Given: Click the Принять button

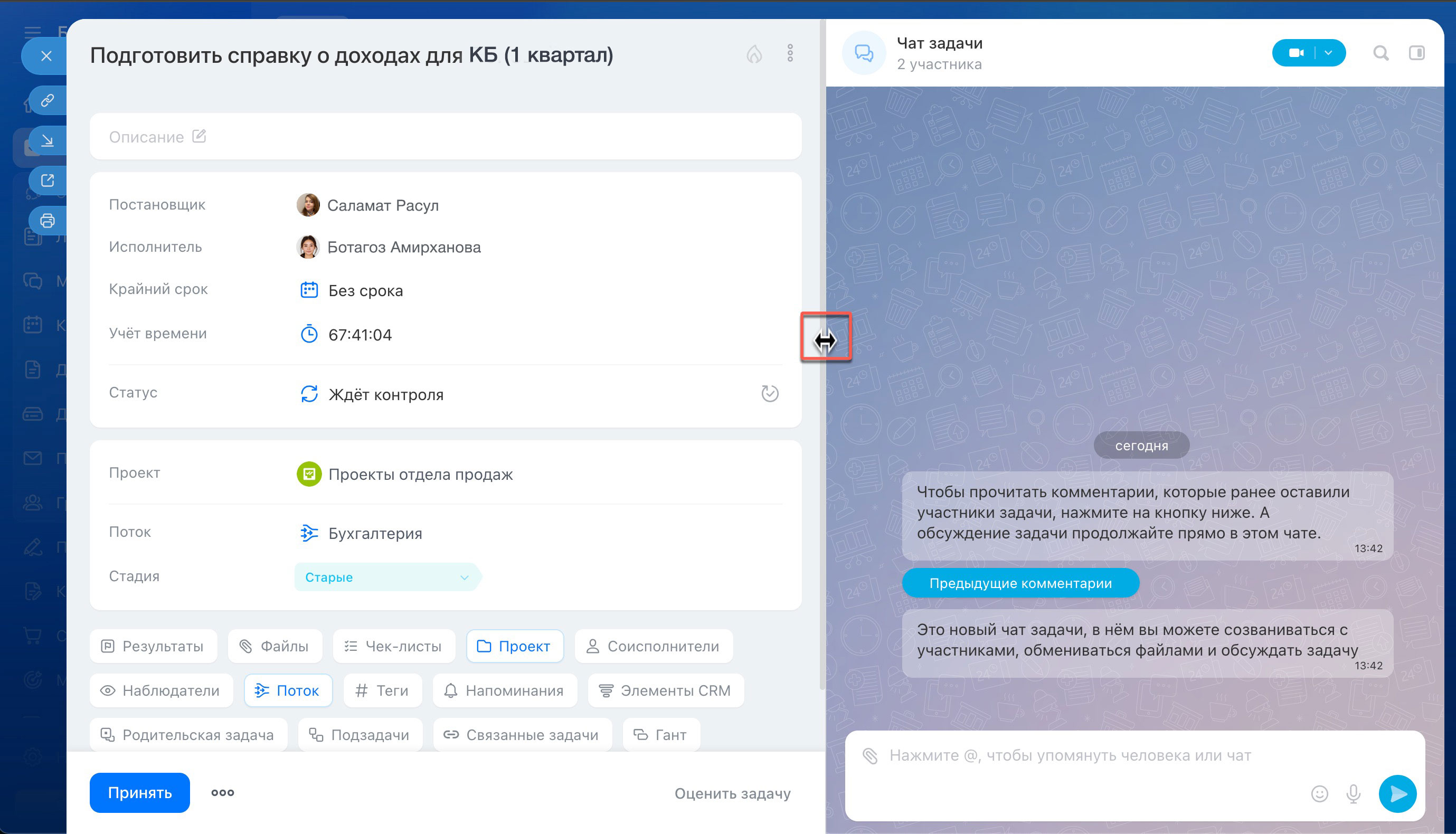Looking at the screenshot, I should (140, 793).
